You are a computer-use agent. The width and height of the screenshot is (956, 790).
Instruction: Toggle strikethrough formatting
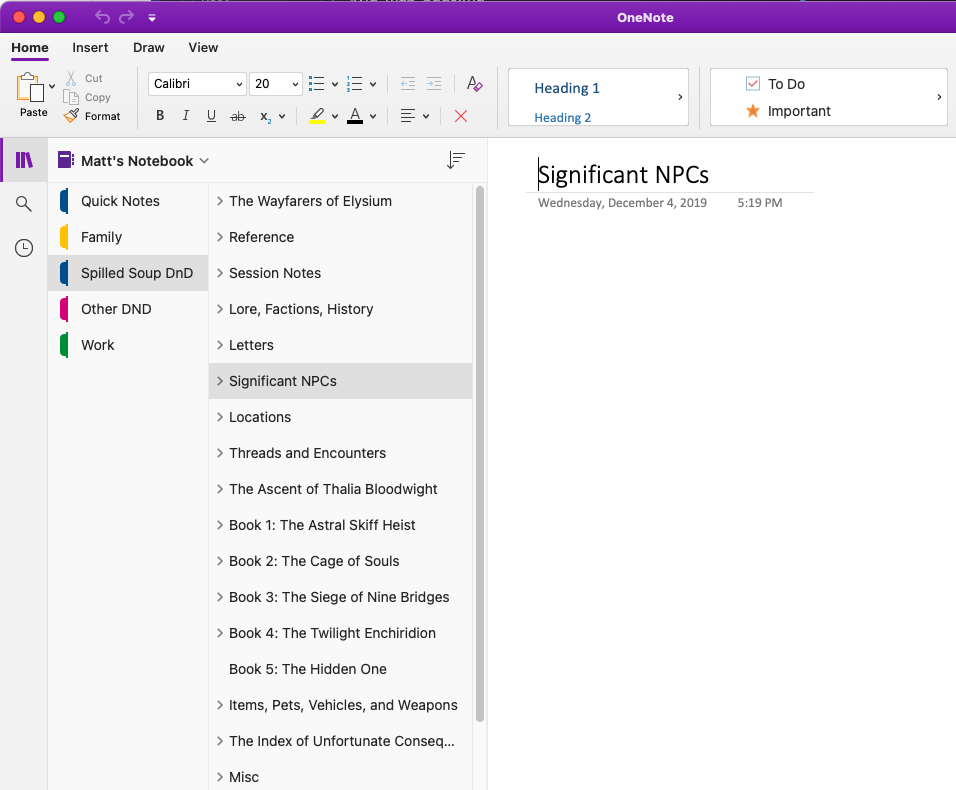click(238, 116)
